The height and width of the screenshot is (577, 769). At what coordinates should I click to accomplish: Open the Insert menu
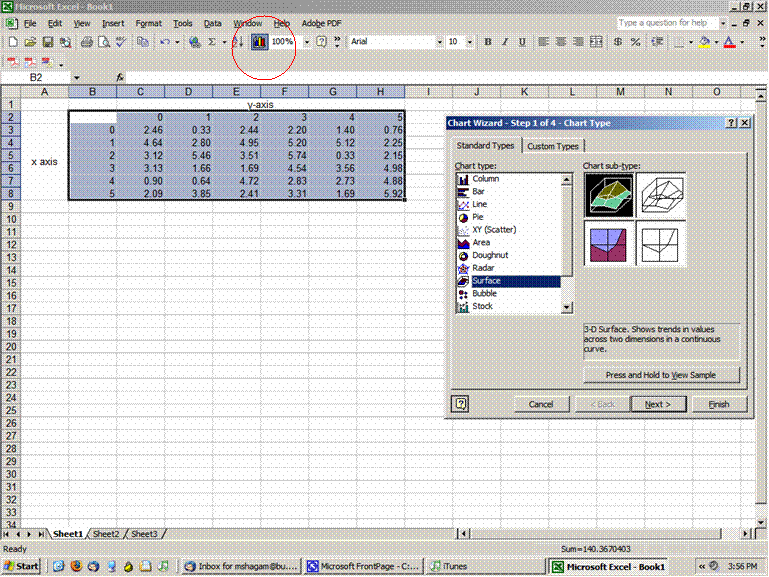coord(113,22)
